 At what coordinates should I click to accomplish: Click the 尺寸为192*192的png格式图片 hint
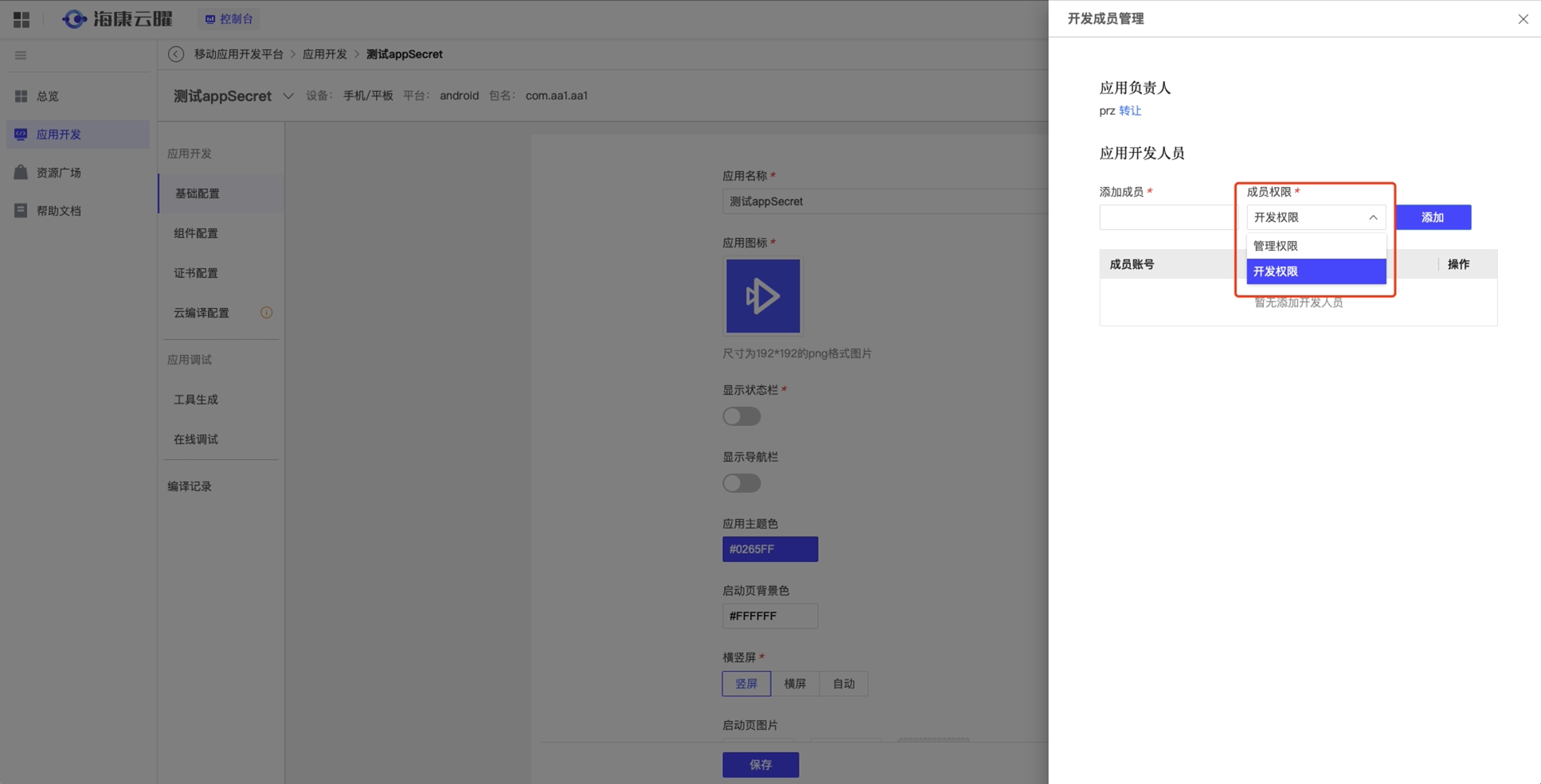[797, 353]
